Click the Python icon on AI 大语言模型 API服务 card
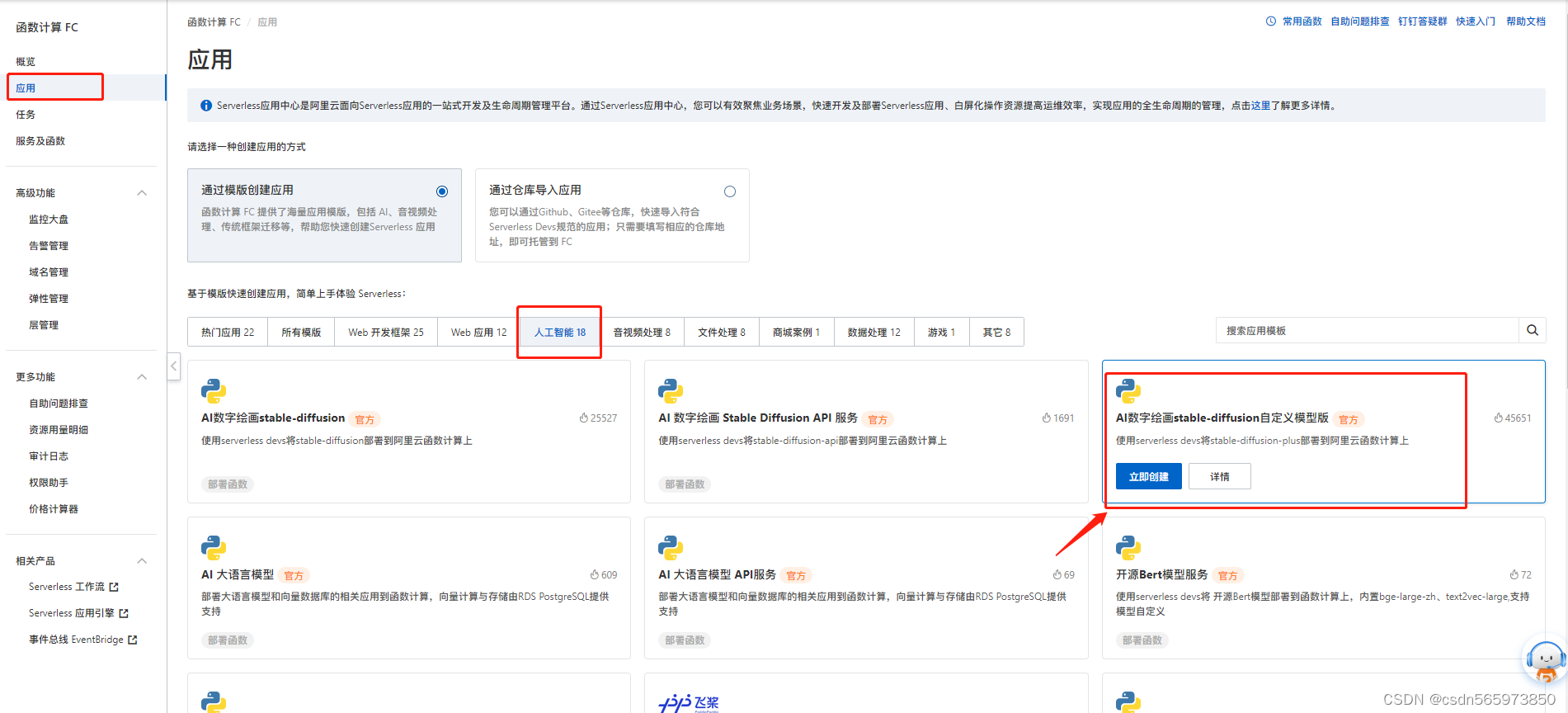This screenshot has height=713, width=1568. tap(671, 548)
